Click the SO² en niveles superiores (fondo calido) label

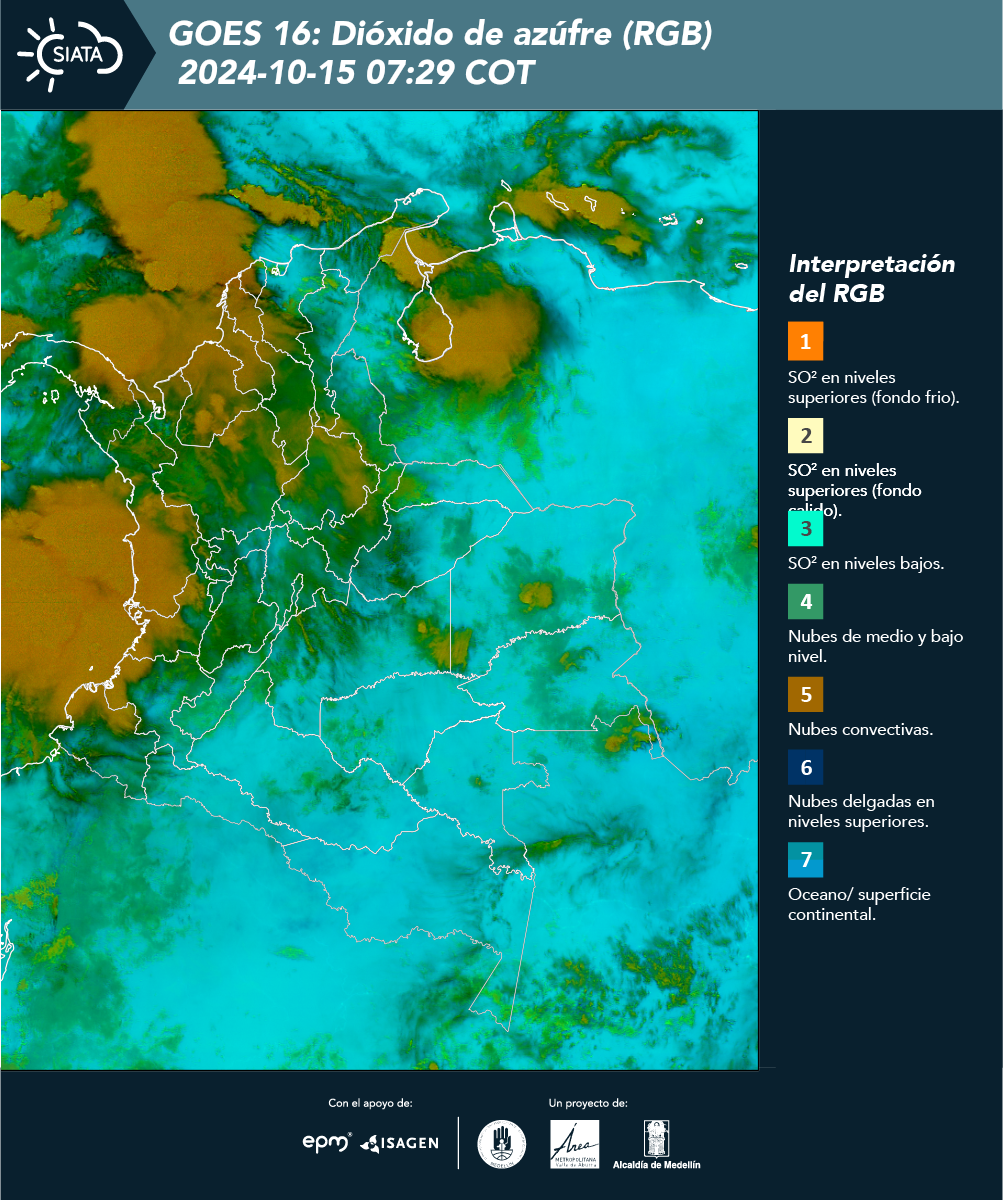[855, 490]
